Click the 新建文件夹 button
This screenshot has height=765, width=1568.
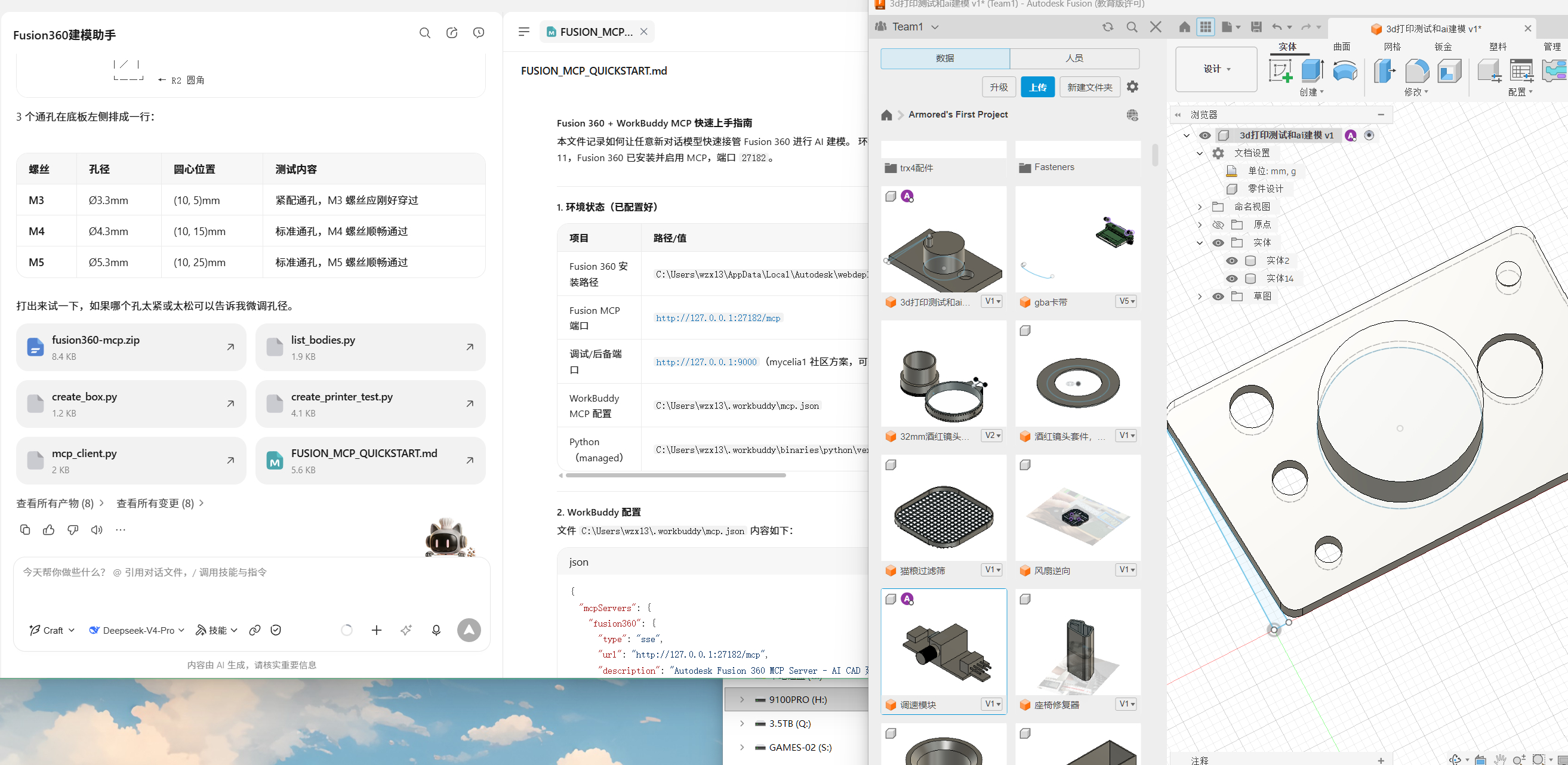click(1089, 88)
